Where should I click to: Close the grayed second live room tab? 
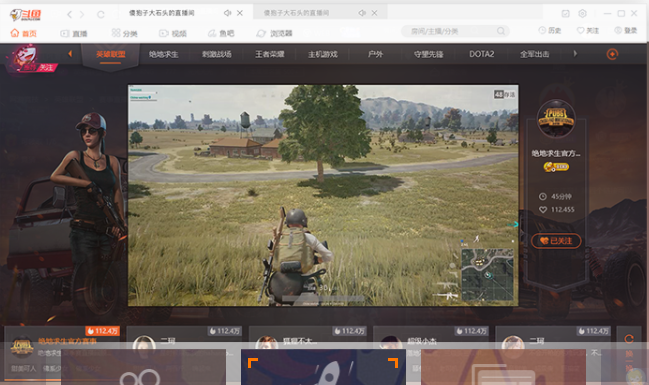tap(374, 13)
